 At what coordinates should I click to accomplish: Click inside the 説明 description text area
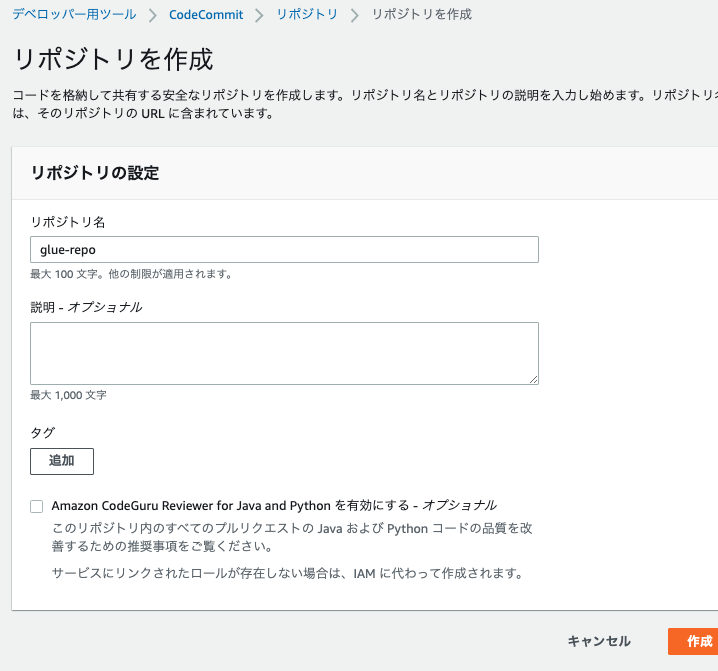284,353
